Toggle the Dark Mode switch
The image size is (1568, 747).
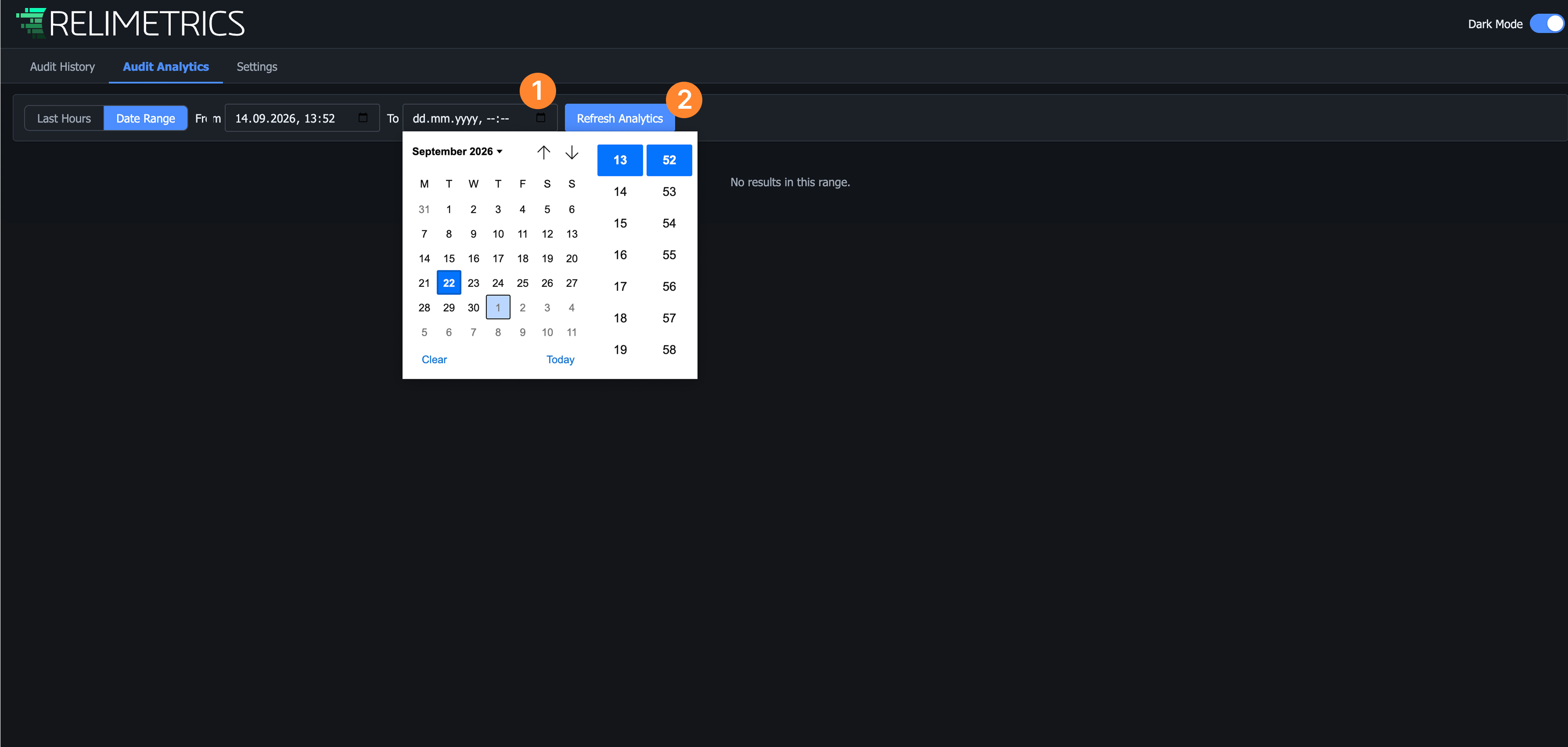(x=1547, y=24)
